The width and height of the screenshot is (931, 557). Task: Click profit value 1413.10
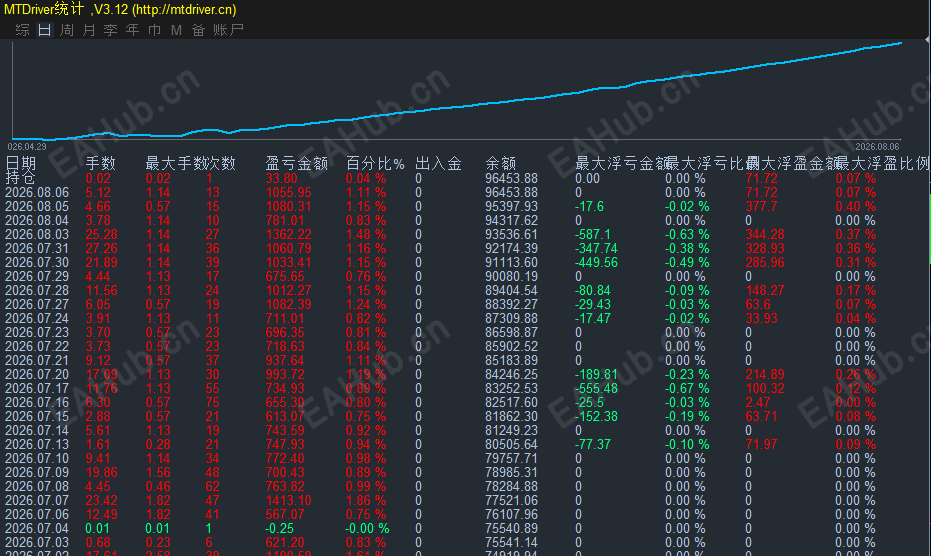pos(289,500)
